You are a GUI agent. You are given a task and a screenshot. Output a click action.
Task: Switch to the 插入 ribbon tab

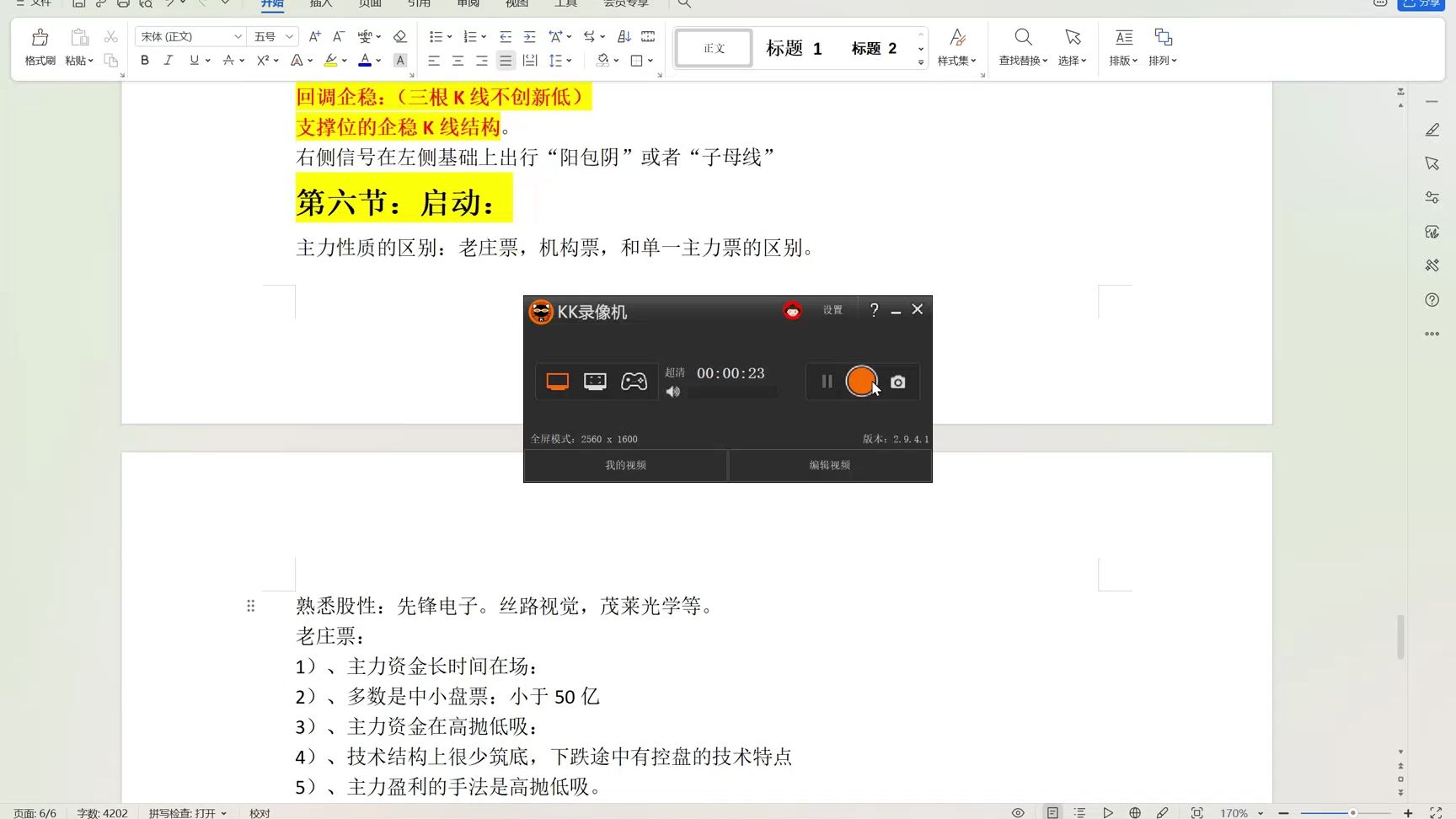[321, 4]
